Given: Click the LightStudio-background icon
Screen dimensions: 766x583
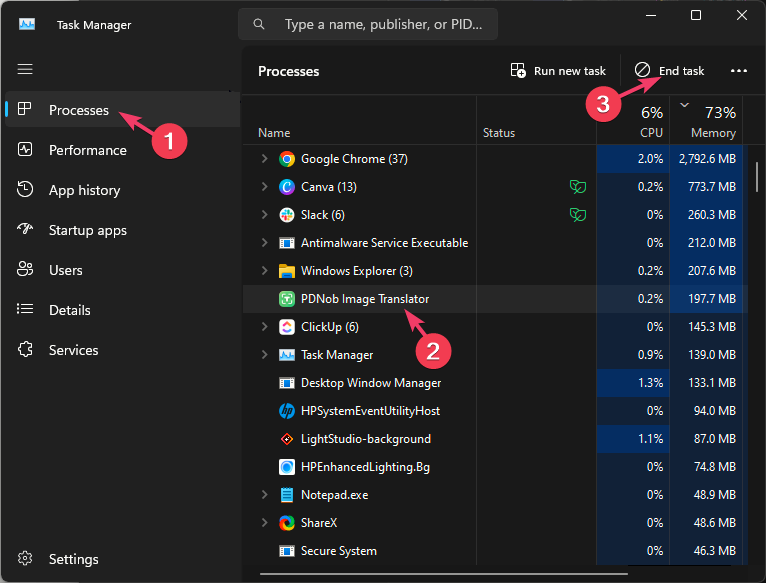Looking at the screenshot, I should [x=287, y=439].
